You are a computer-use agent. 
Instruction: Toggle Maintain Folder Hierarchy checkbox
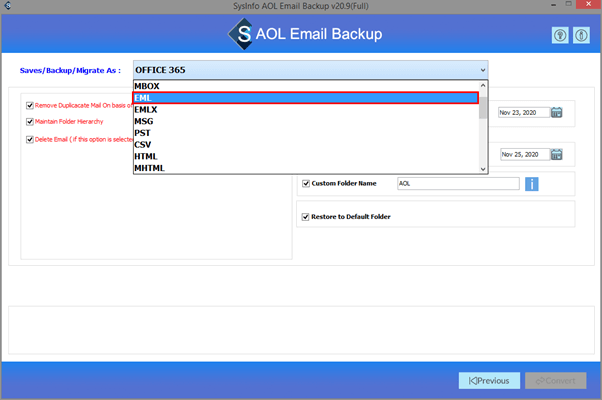(30, 122)
